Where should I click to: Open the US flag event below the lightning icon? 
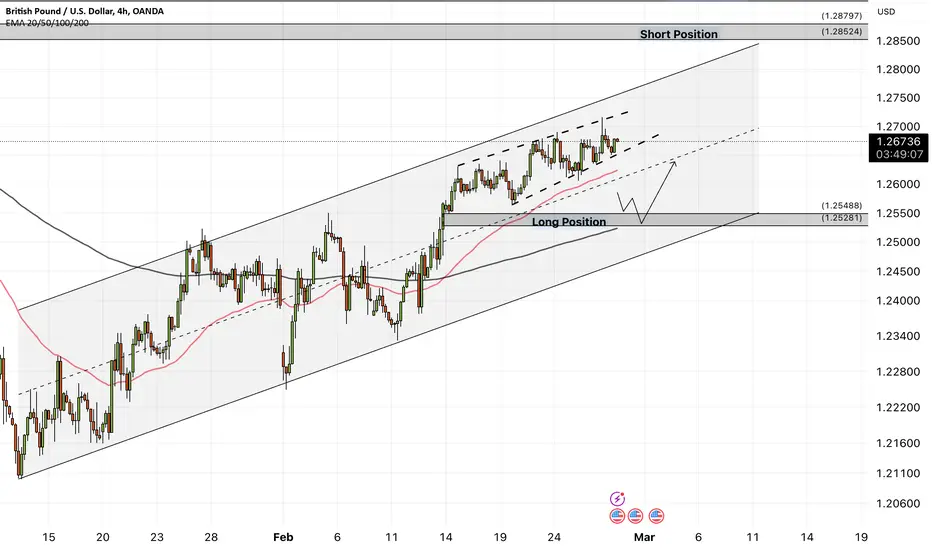(x=618, y=516)
